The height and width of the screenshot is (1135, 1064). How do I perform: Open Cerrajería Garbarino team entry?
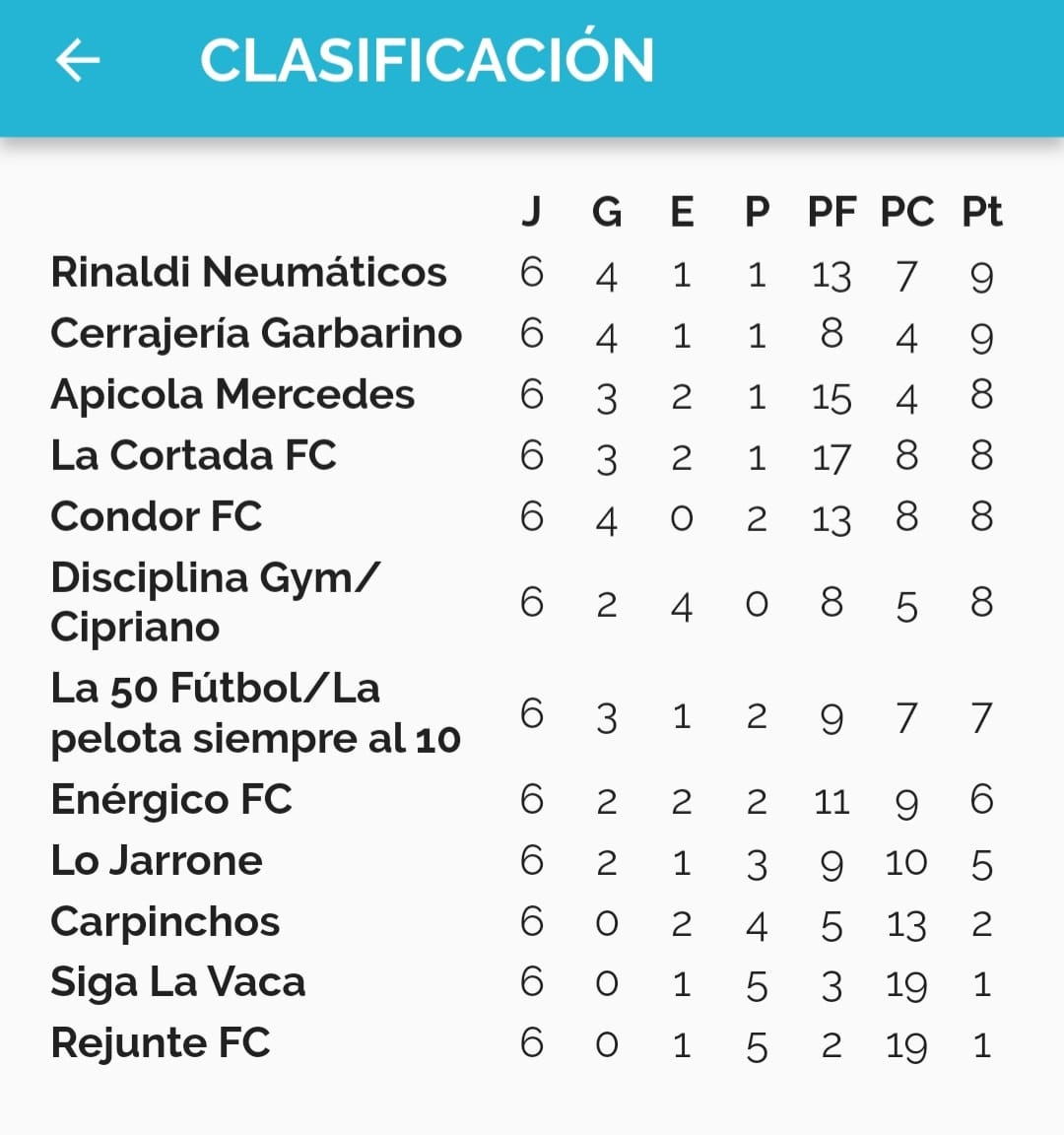256,334
